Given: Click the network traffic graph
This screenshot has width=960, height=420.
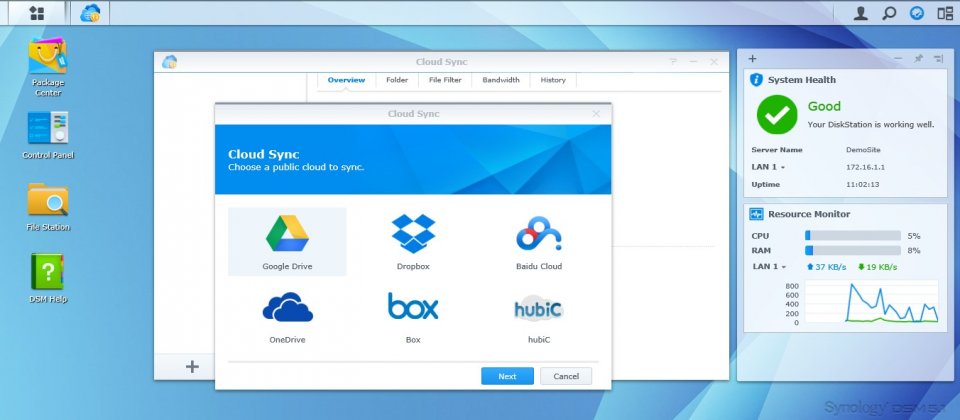Looking at the screenshot, I should click(871, 302).
